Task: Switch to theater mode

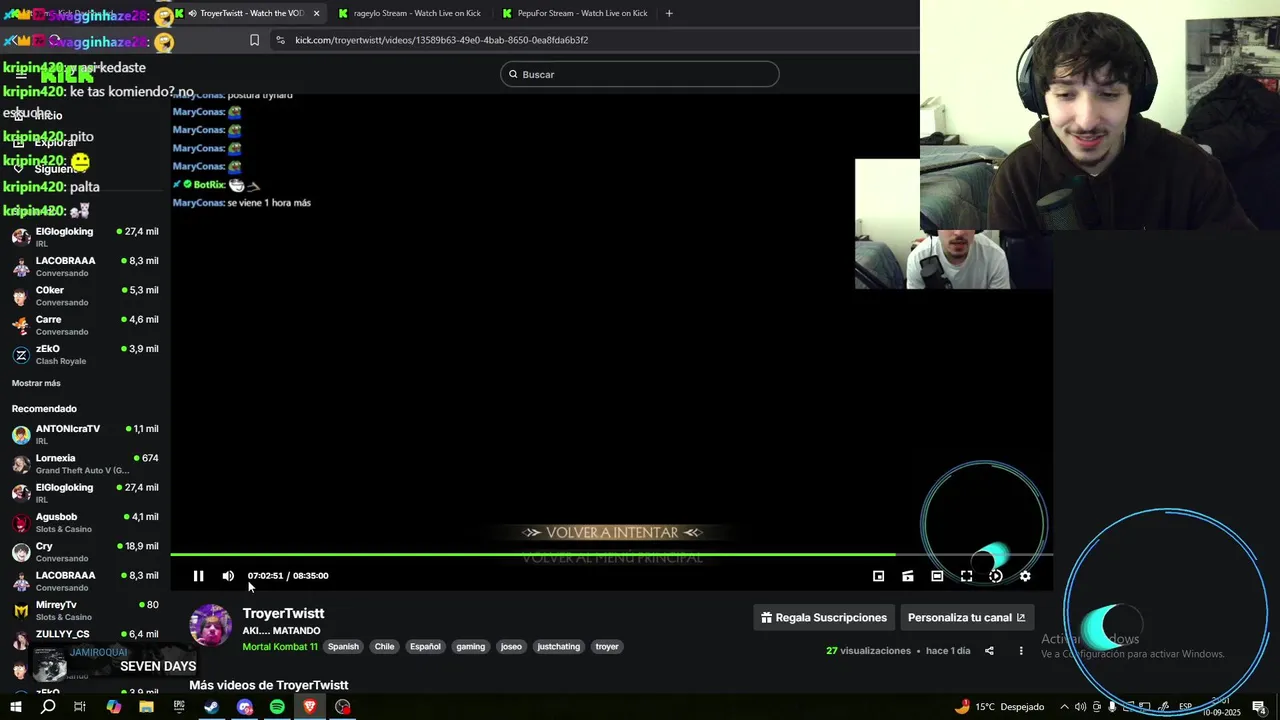Action: pos(937,576)
